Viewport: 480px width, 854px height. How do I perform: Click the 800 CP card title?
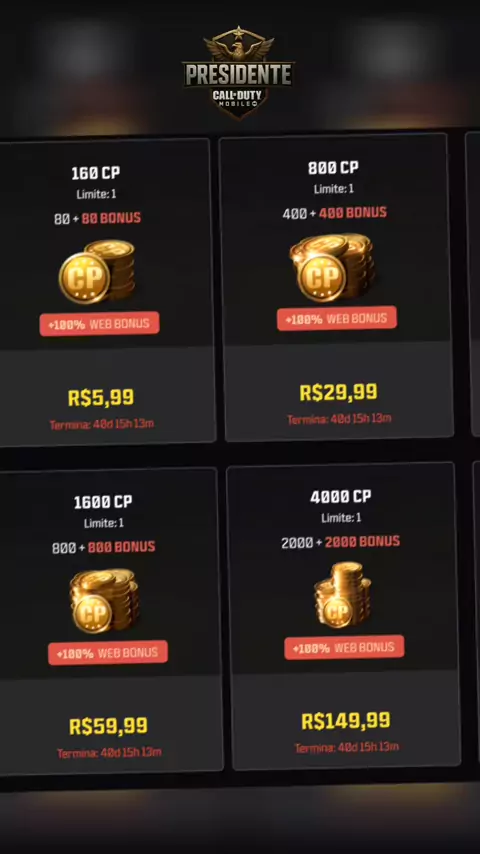pyautogui.click(x=333, y=168)
